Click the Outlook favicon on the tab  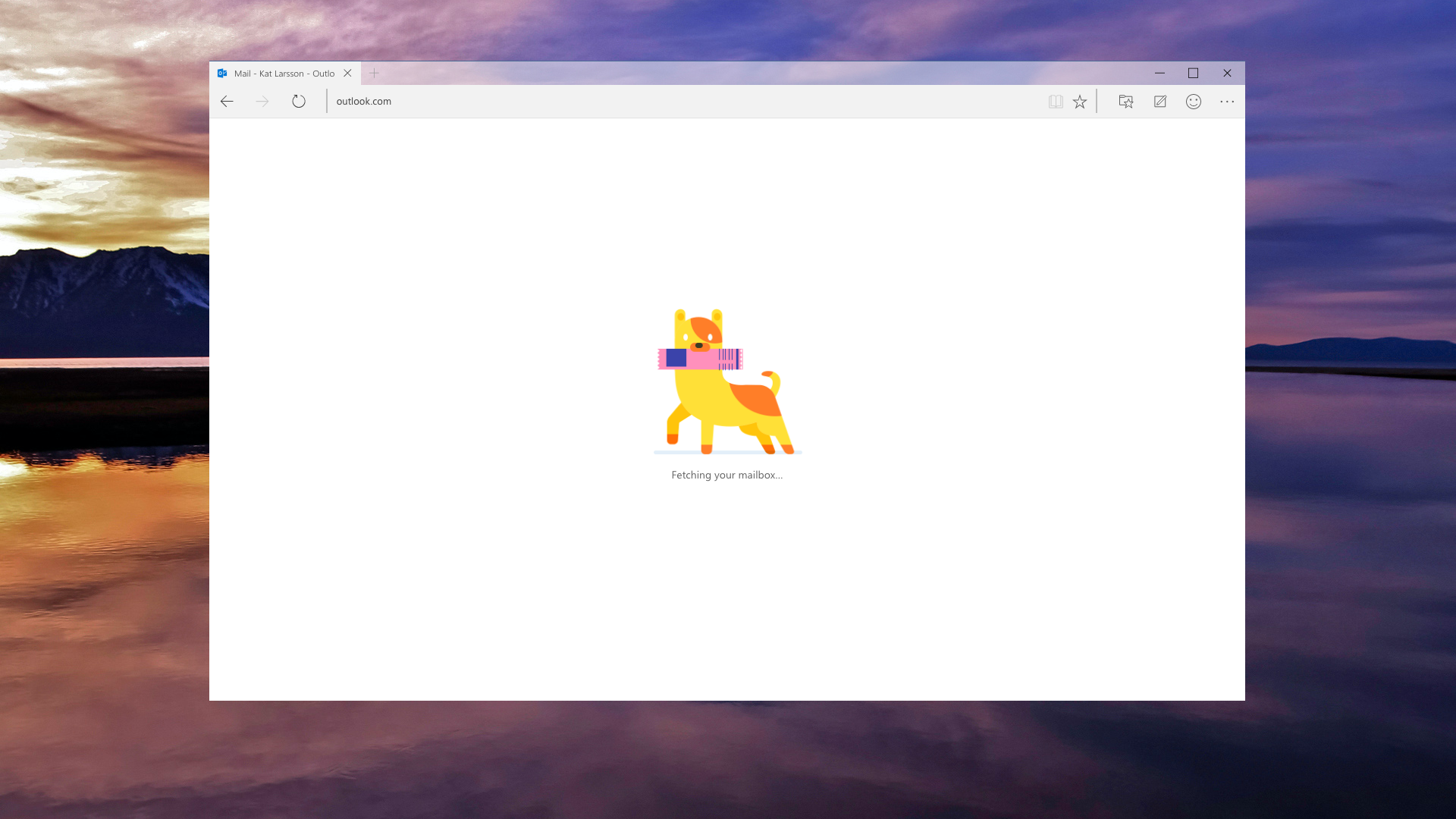tap(222, 74)
